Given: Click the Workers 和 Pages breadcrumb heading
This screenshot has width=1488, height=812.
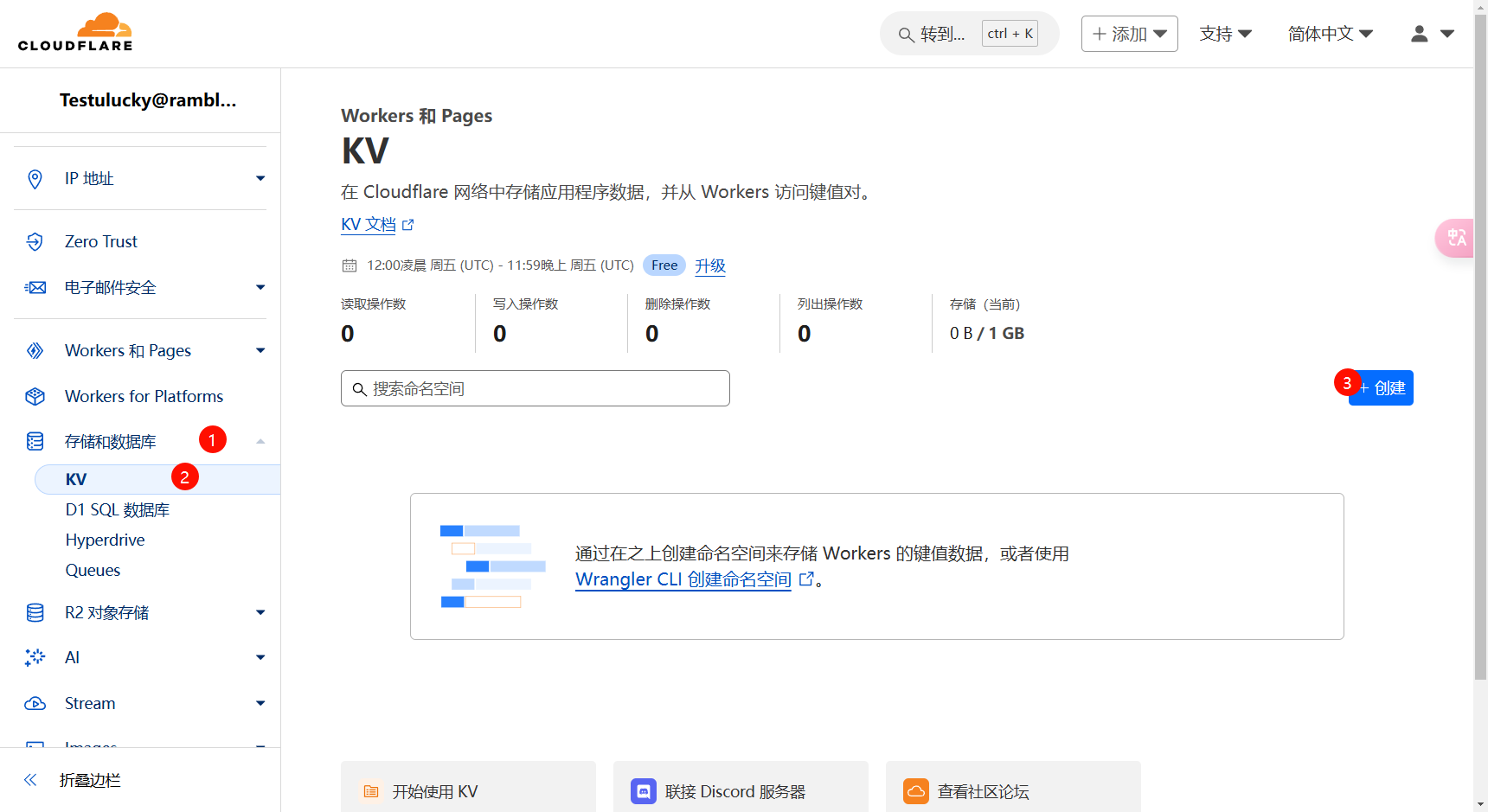Looking at the screenshot, I should click(x=416, y=116).
